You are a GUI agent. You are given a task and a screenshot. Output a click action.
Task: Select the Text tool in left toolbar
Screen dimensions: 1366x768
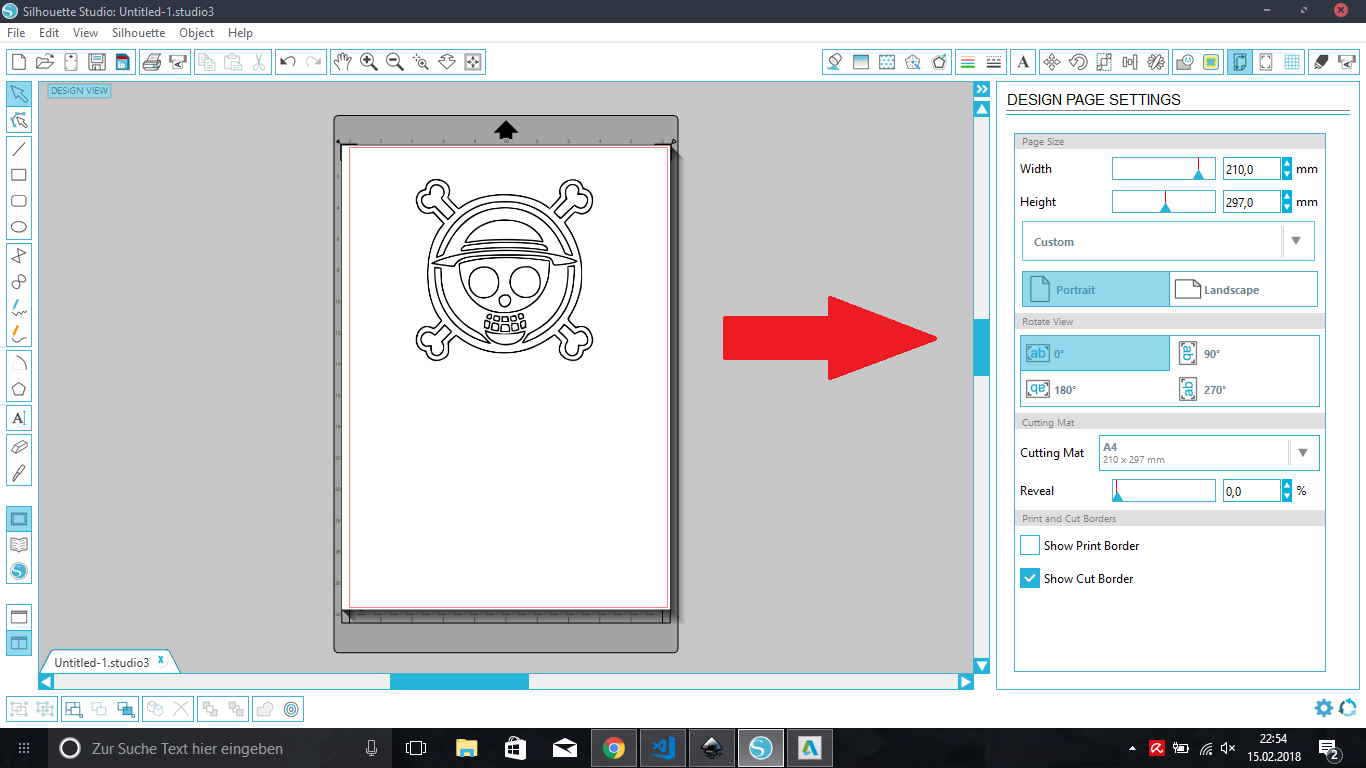pos(19,417)
